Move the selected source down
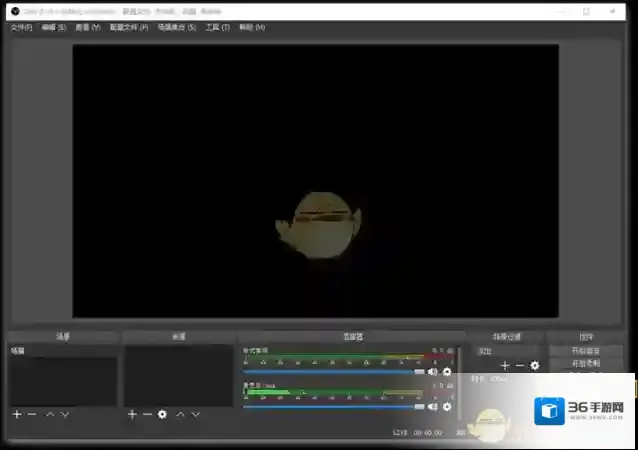This screenshot has height=450, width=638. [194, 414]
